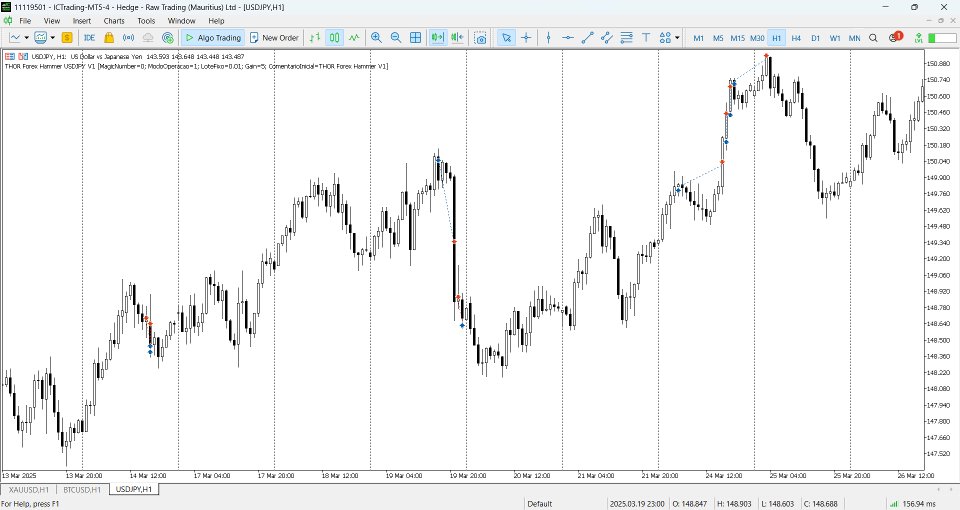This screenshot has height=510, width=960.
Task: Expand the profiles dropdown arrow
Action: pos(53,37)
